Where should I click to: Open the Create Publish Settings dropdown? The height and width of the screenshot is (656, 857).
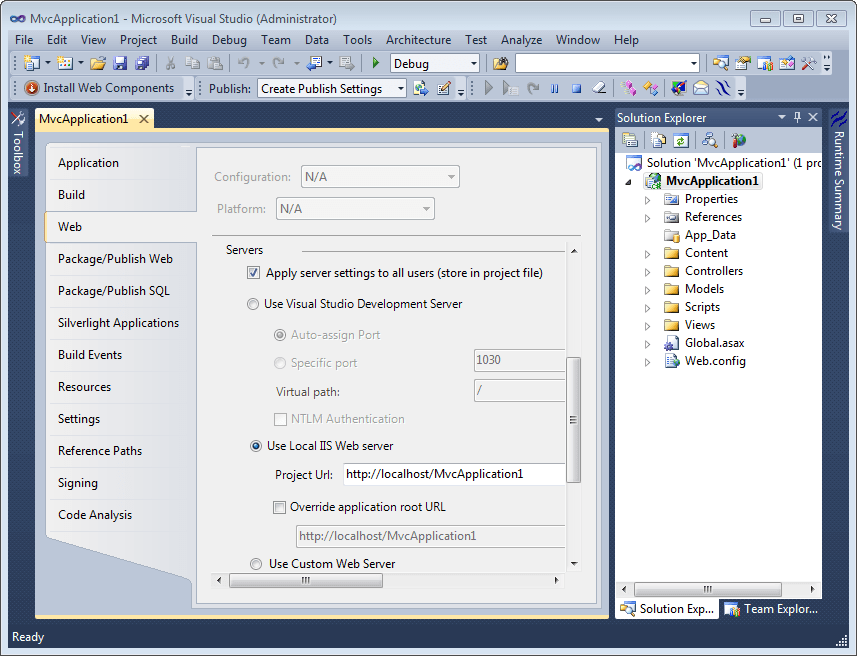pyautogui.click(x=399, y=88)
